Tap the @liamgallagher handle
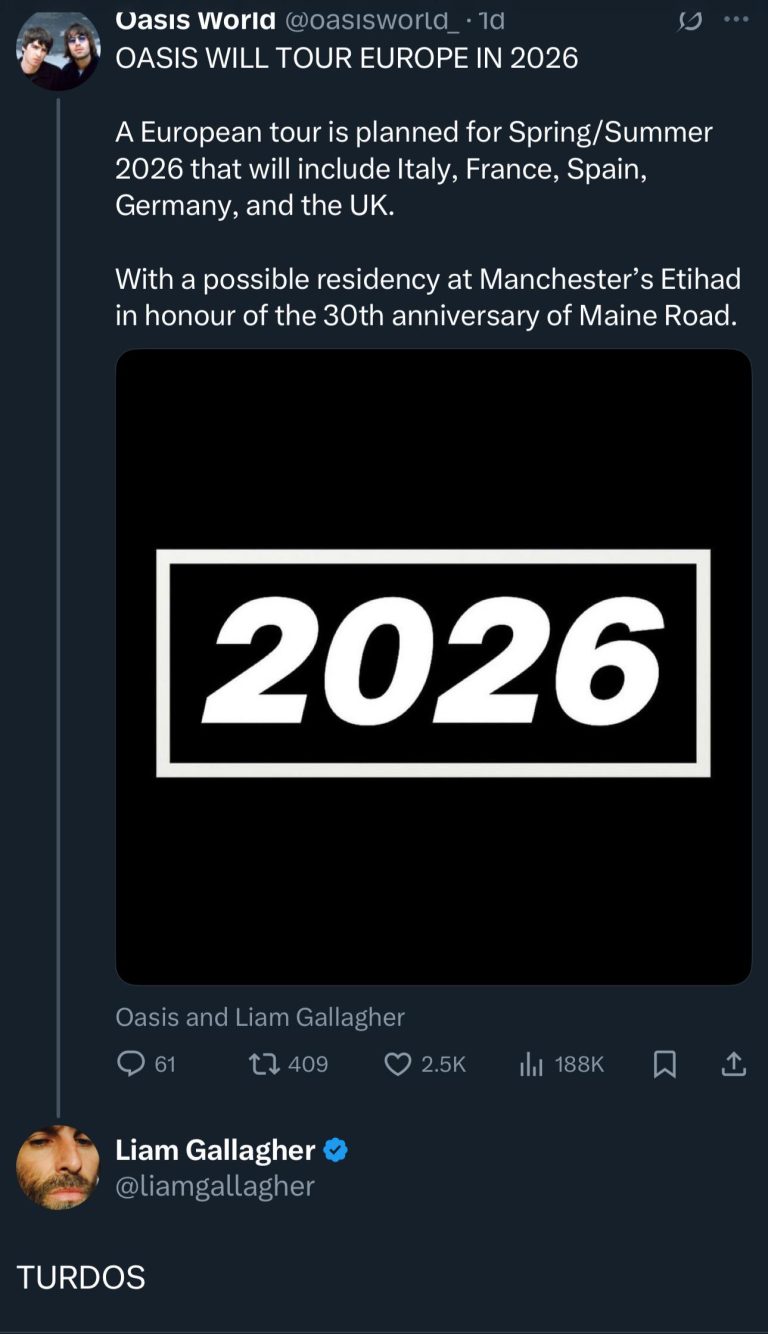Screen dimensions: 768x1334 click(x=215, y=1186)
